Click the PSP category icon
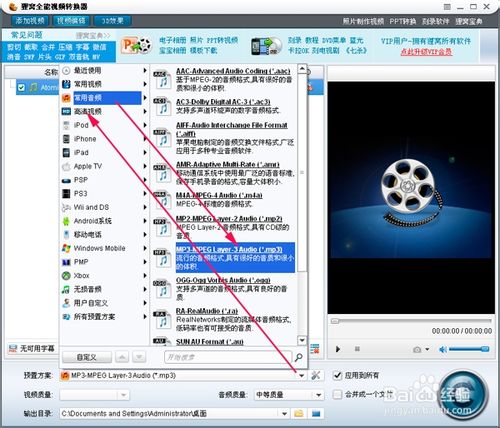This screenshot has width=500, height=428. point(66,180)
